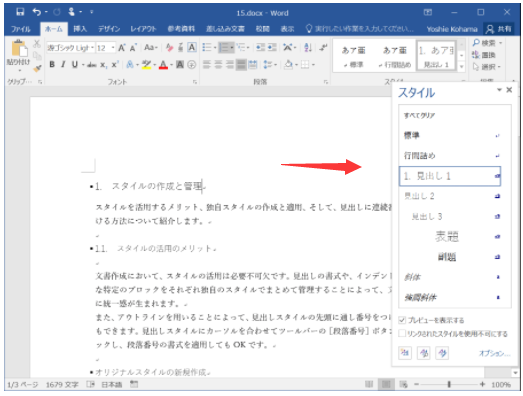Apply yellow text highlight color
This screenshot has width=523, height=396.
(146, 65)
